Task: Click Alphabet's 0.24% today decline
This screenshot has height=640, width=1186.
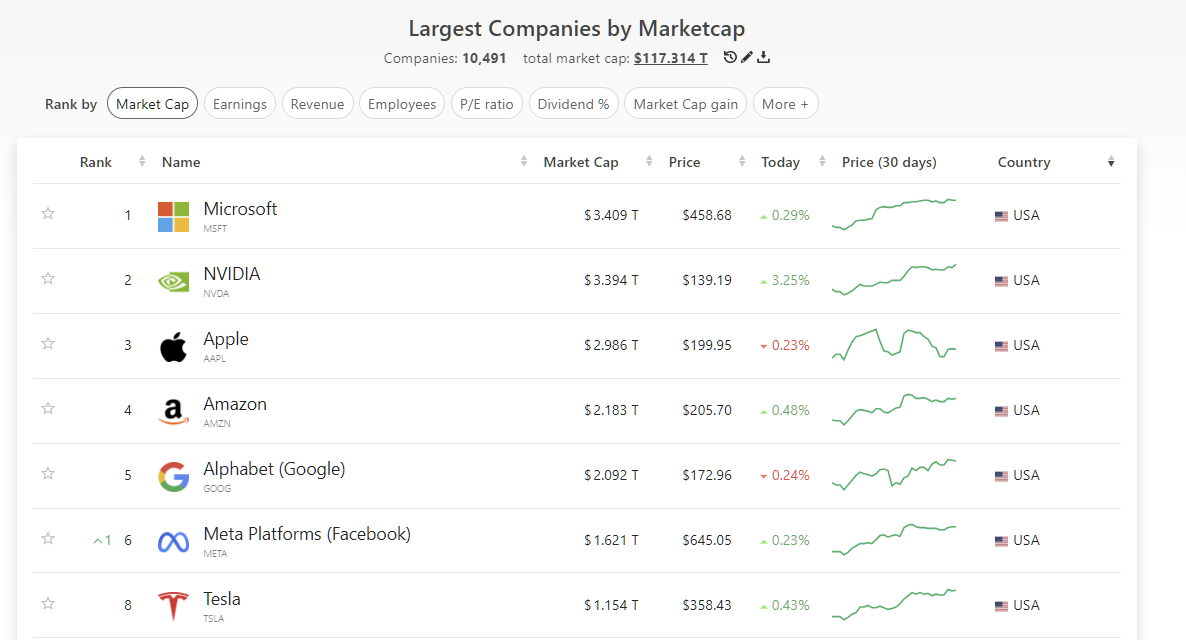Action: click(x=785, y=476)
